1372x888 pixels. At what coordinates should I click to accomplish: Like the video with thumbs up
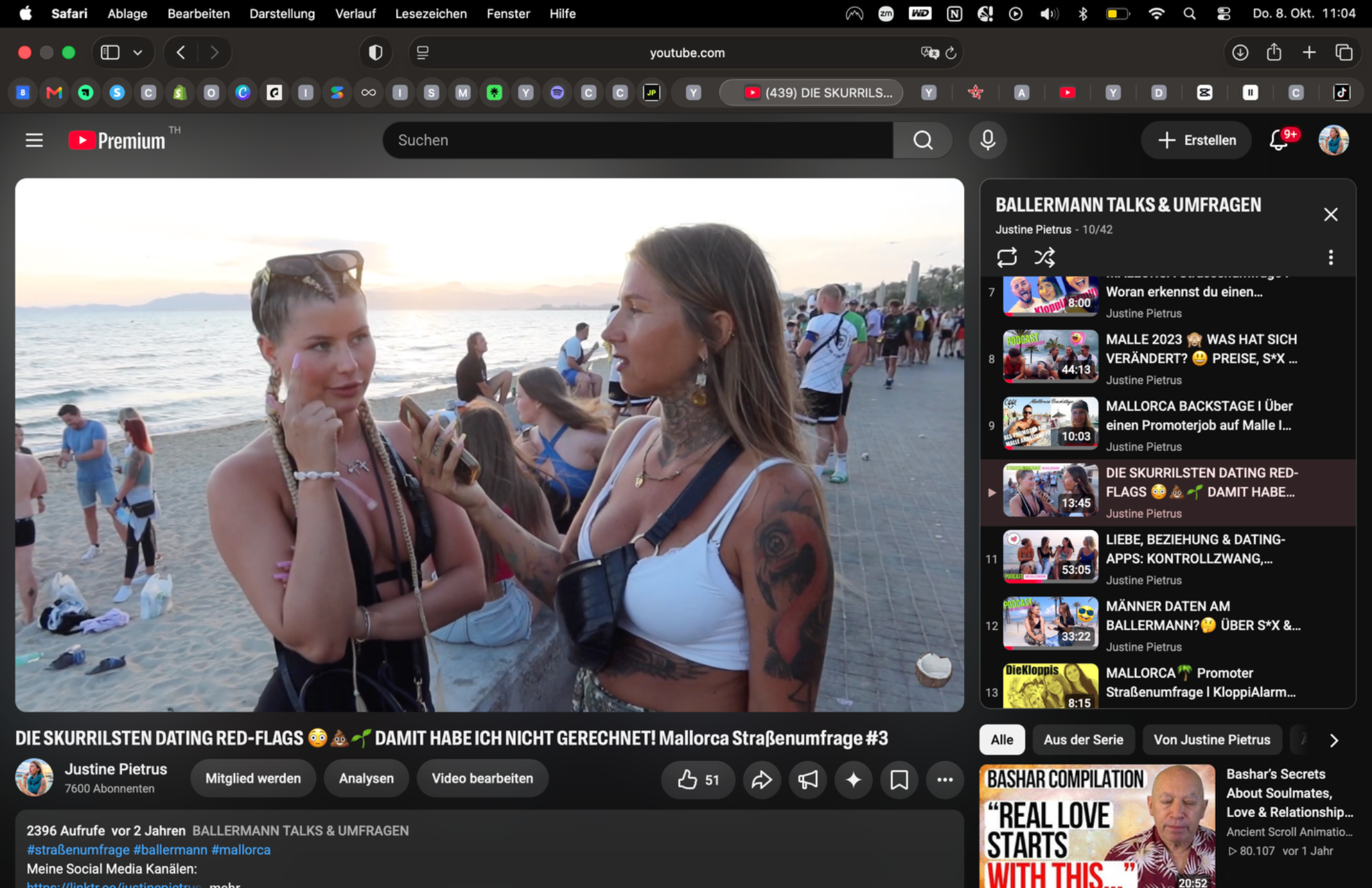tap(698, 779)
